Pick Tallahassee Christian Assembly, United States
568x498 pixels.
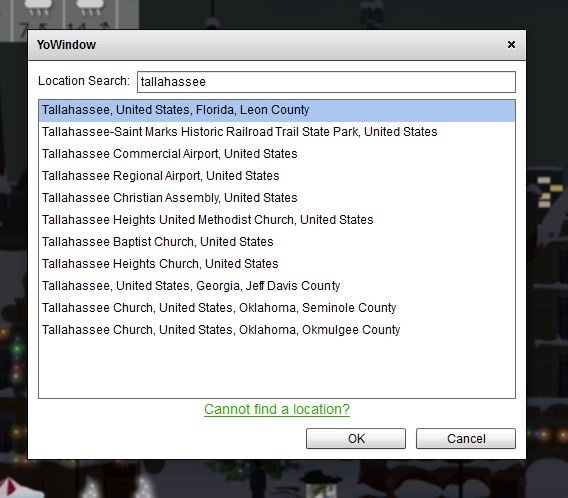tap(277, 198)
